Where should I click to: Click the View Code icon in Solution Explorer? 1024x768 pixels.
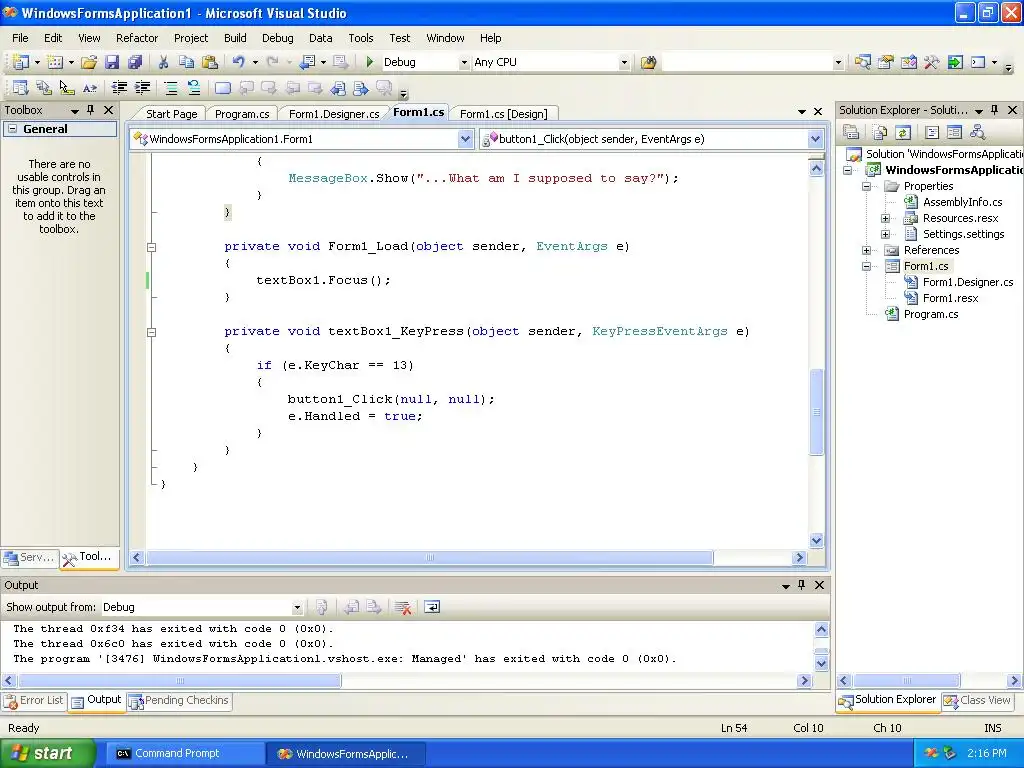[932, 133]
